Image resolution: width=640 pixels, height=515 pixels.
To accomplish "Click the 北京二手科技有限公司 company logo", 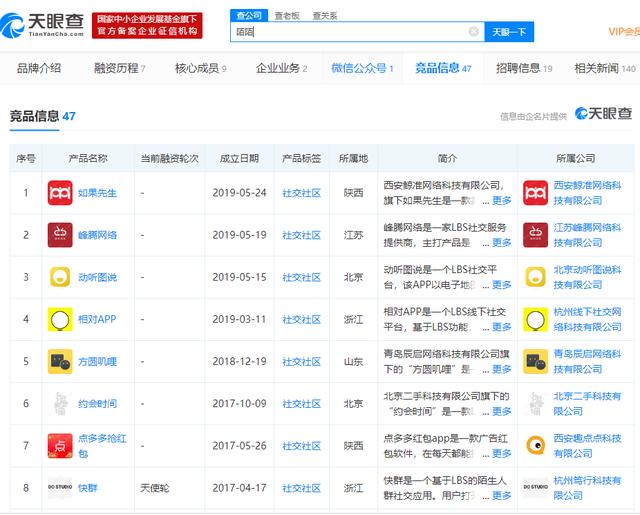I will tap(536, 404).
